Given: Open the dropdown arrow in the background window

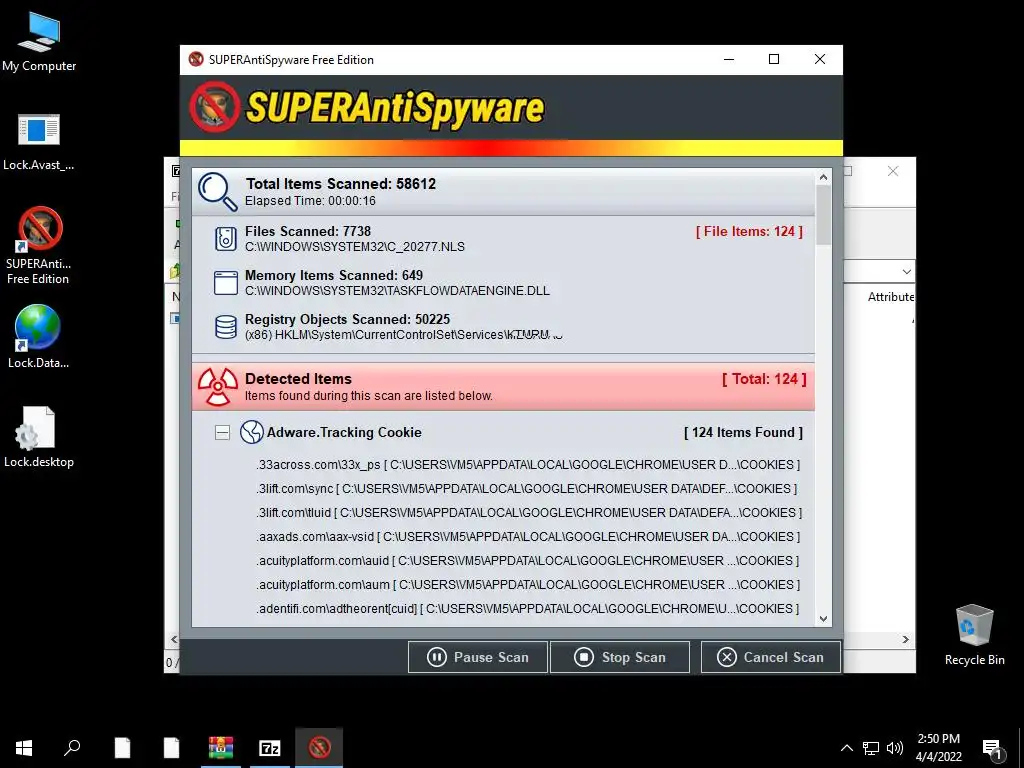Looking at the screenshot, I should pyautogui.click(x=906, y=272).
